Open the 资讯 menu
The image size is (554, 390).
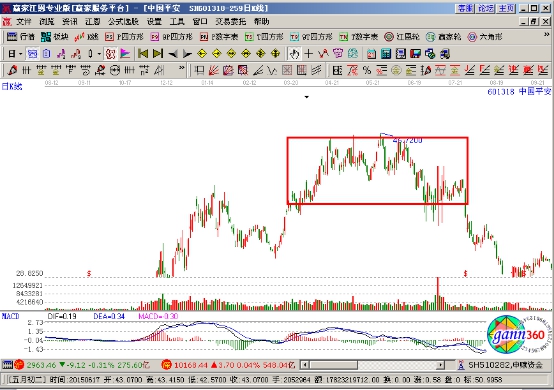70,22
